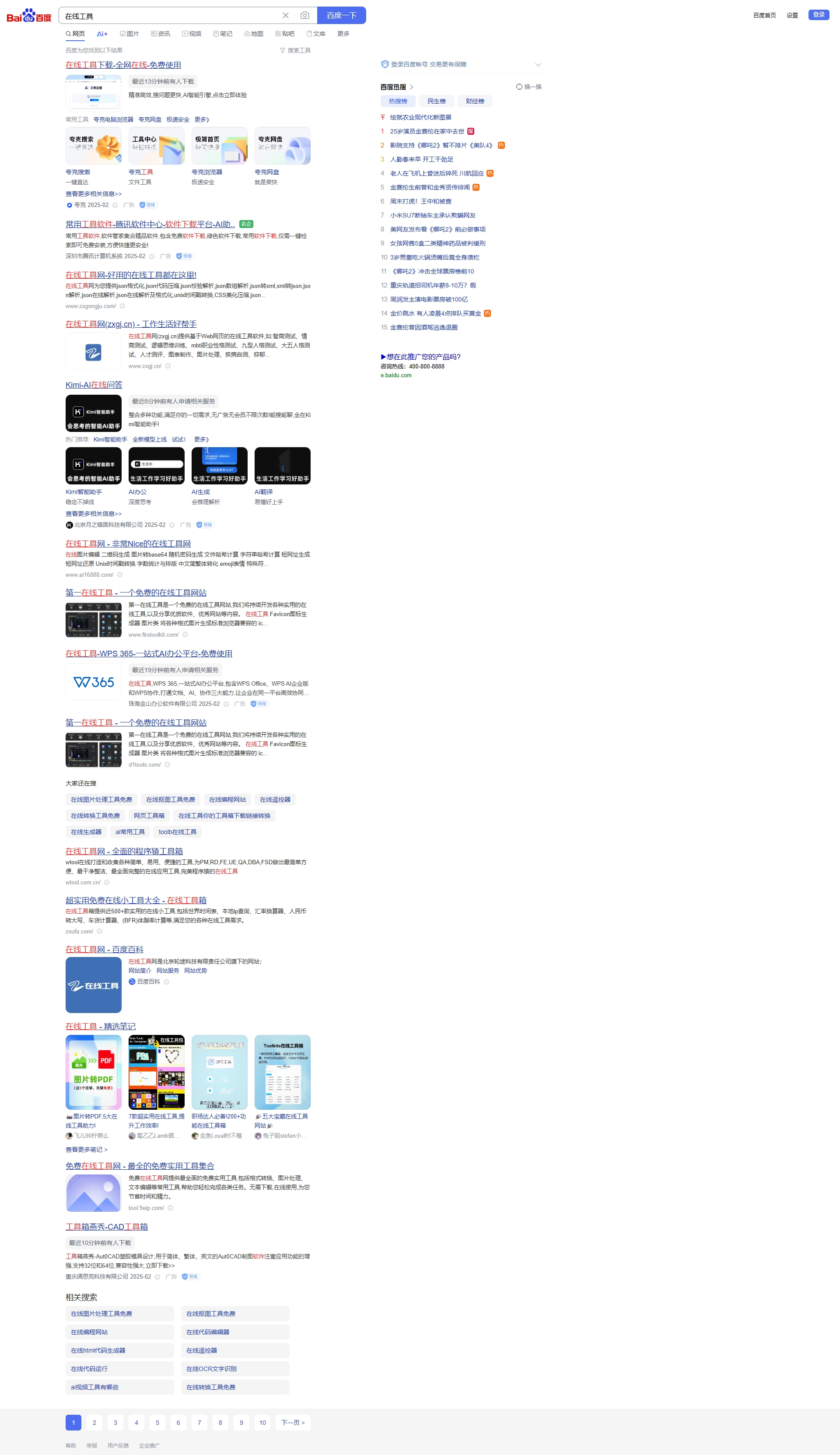The height and width of the screenshot is (1455, 840).
Task: Click 保障 badge beside 夸克 2025-02
Action: (148, 205)
